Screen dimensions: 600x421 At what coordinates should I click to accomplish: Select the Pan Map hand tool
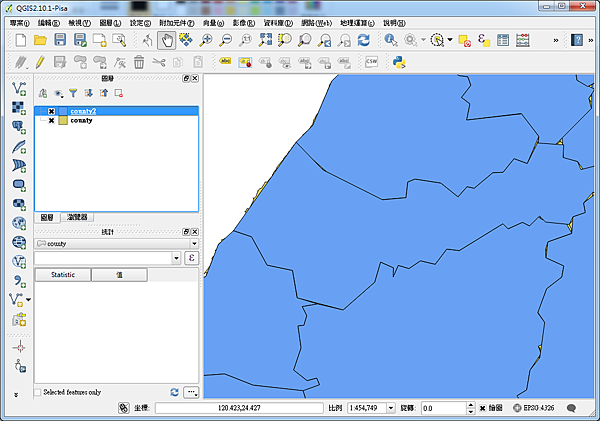(x=167, y=40)
